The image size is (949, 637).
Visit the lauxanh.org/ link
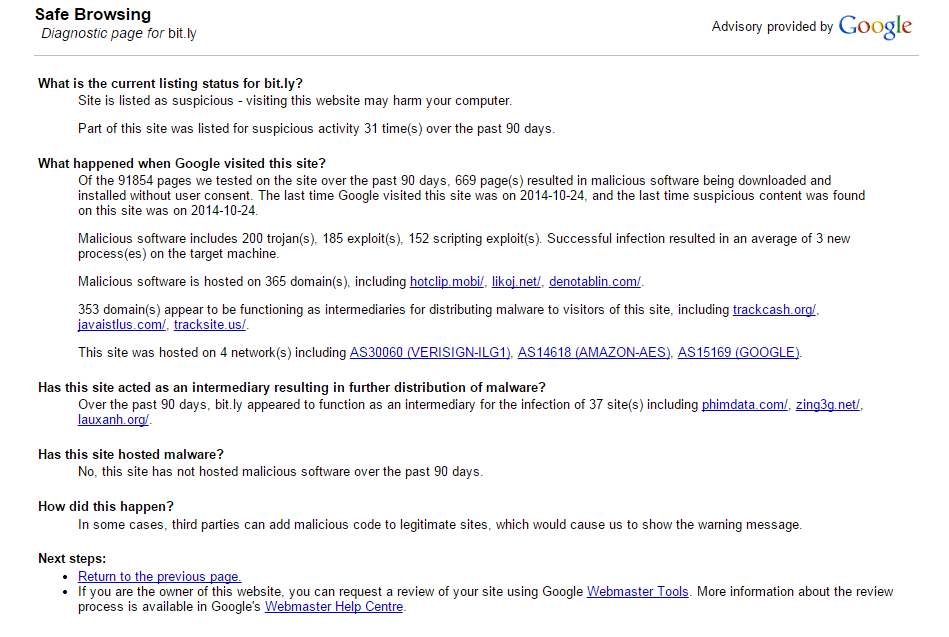coord(113,420)
